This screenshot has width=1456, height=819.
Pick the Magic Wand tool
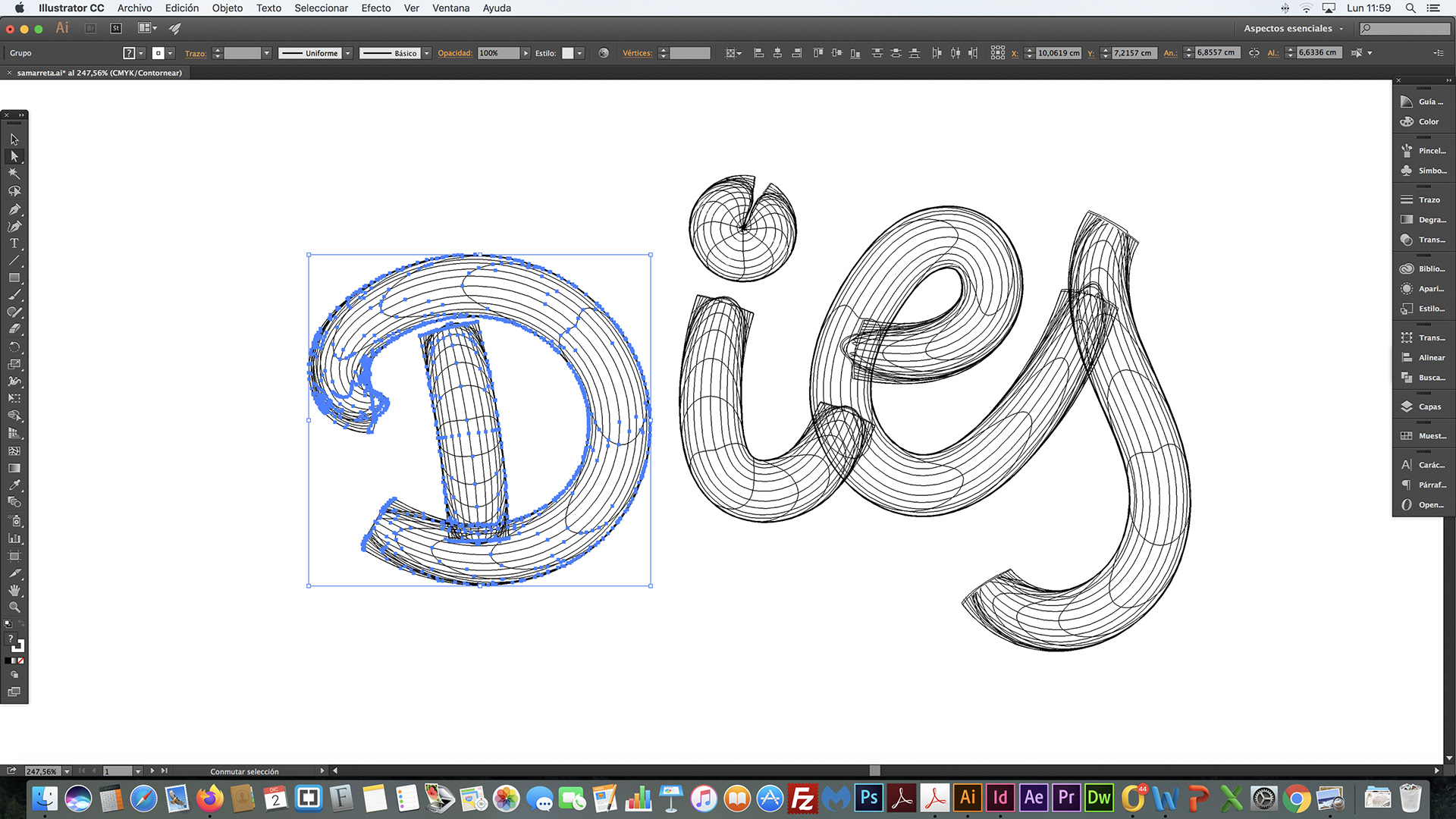(14, 174)
